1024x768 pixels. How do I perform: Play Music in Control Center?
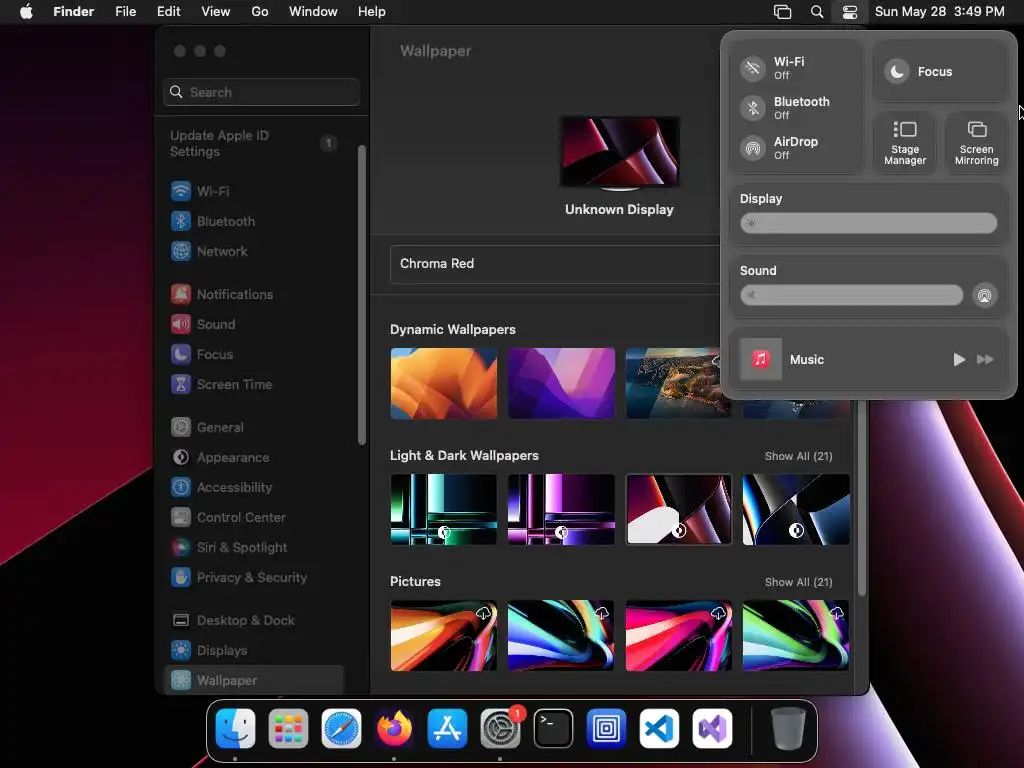958,359
